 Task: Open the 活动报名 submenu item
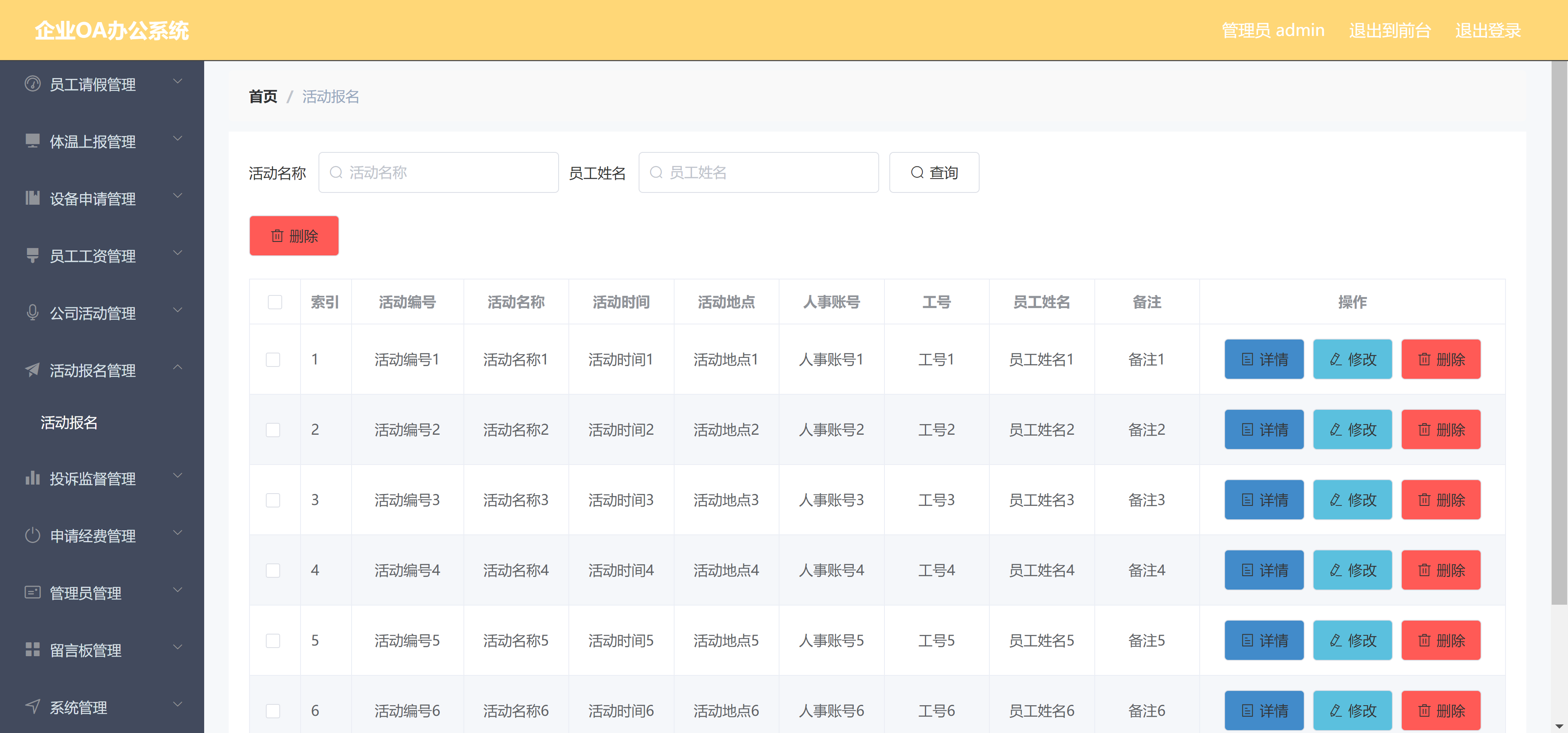pyautogui.click(x=69, y=422)
